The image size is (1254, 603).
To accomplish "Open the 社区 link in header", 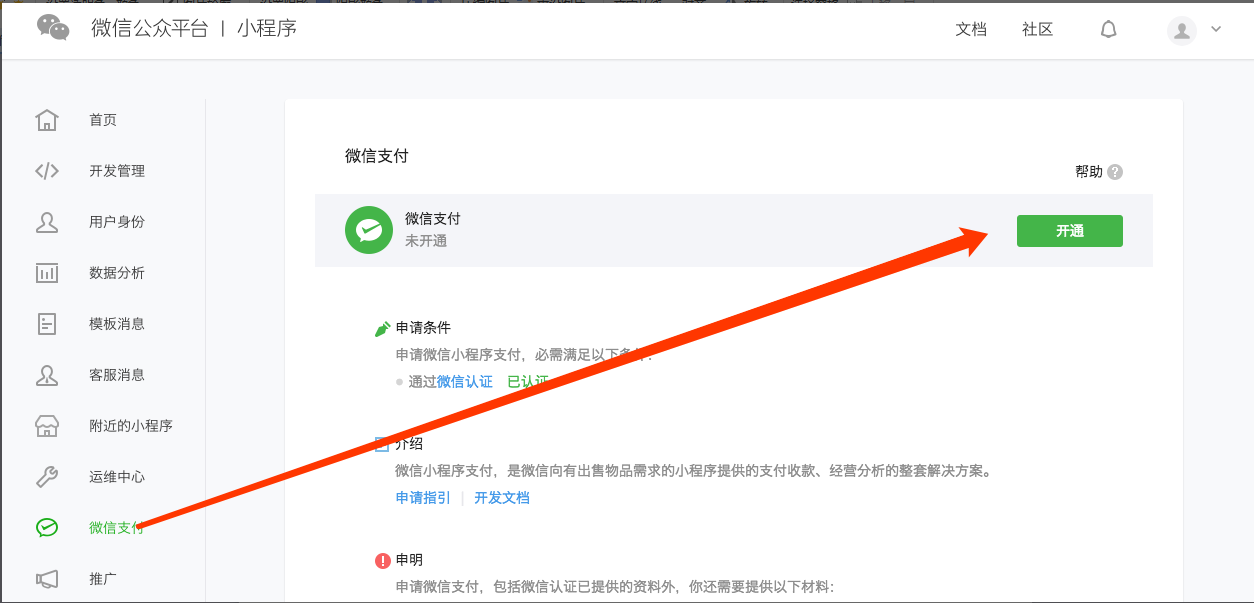I will [x=1037, y=30].
